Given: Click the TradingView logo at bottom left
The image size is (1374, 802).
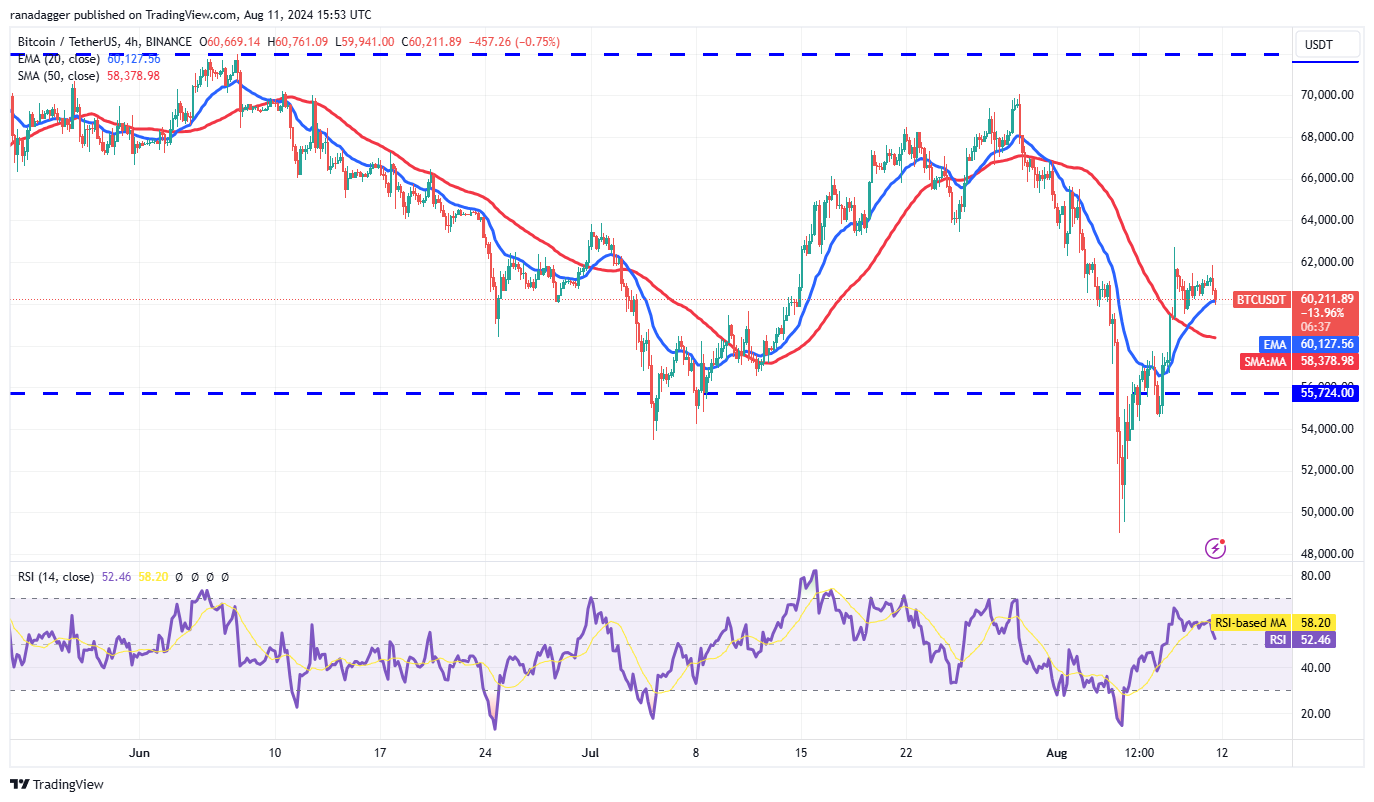Looking at the screenshot, I should pos(57,784).
